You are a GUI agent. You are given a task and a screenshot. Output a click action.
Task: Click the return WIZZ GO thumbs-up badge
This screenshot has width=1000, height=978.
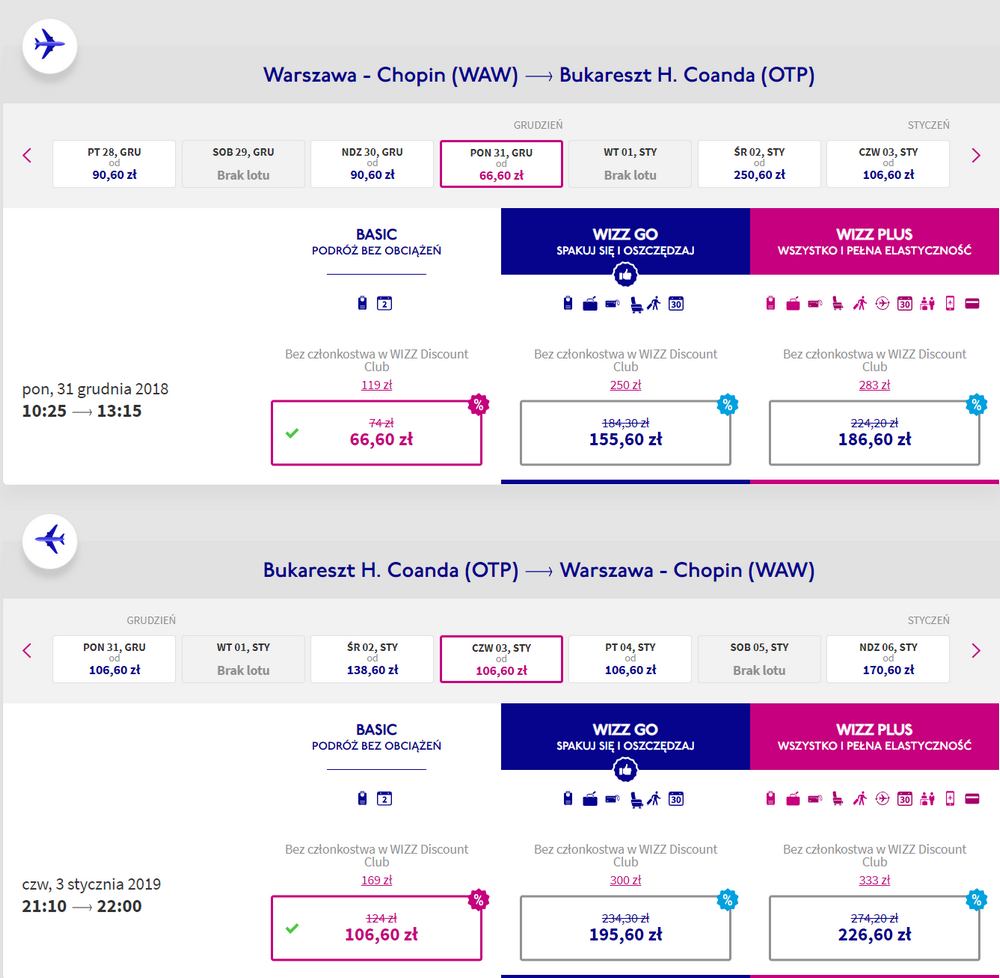625,770
